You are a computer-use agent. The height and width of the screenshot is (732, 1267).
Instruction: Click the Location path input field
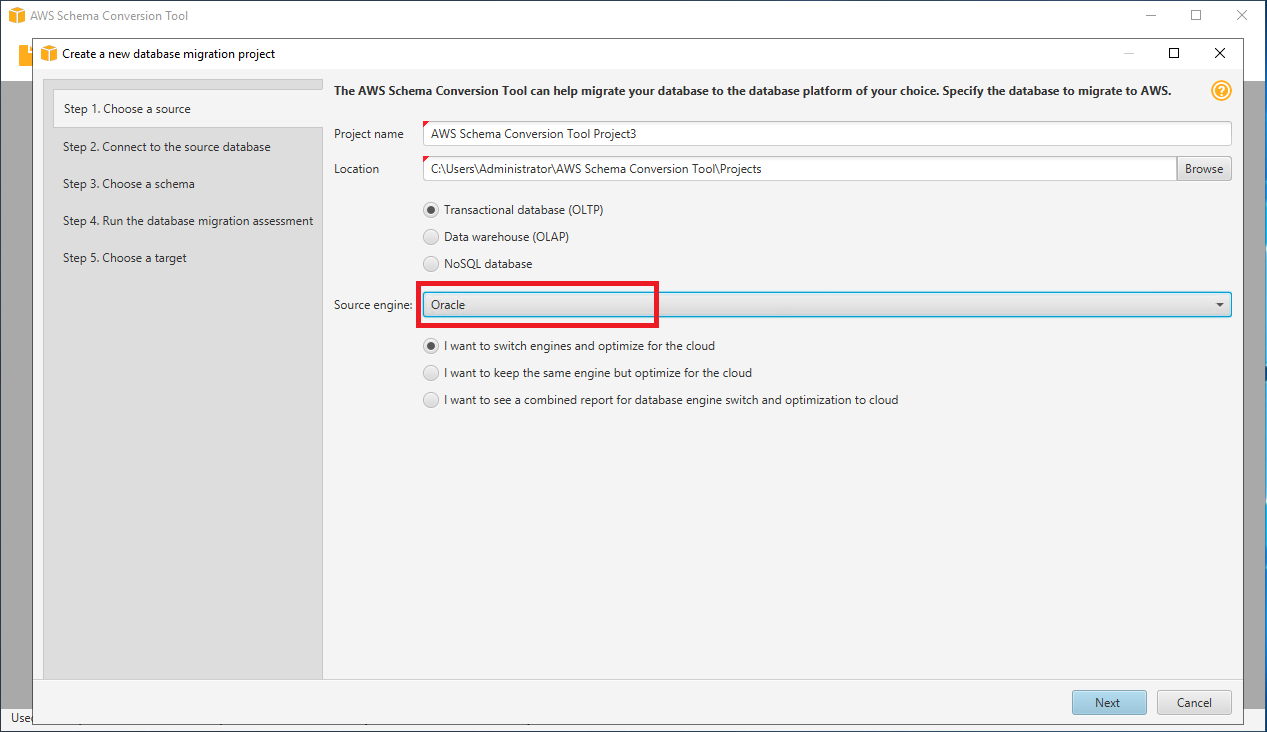coord(799,169)
